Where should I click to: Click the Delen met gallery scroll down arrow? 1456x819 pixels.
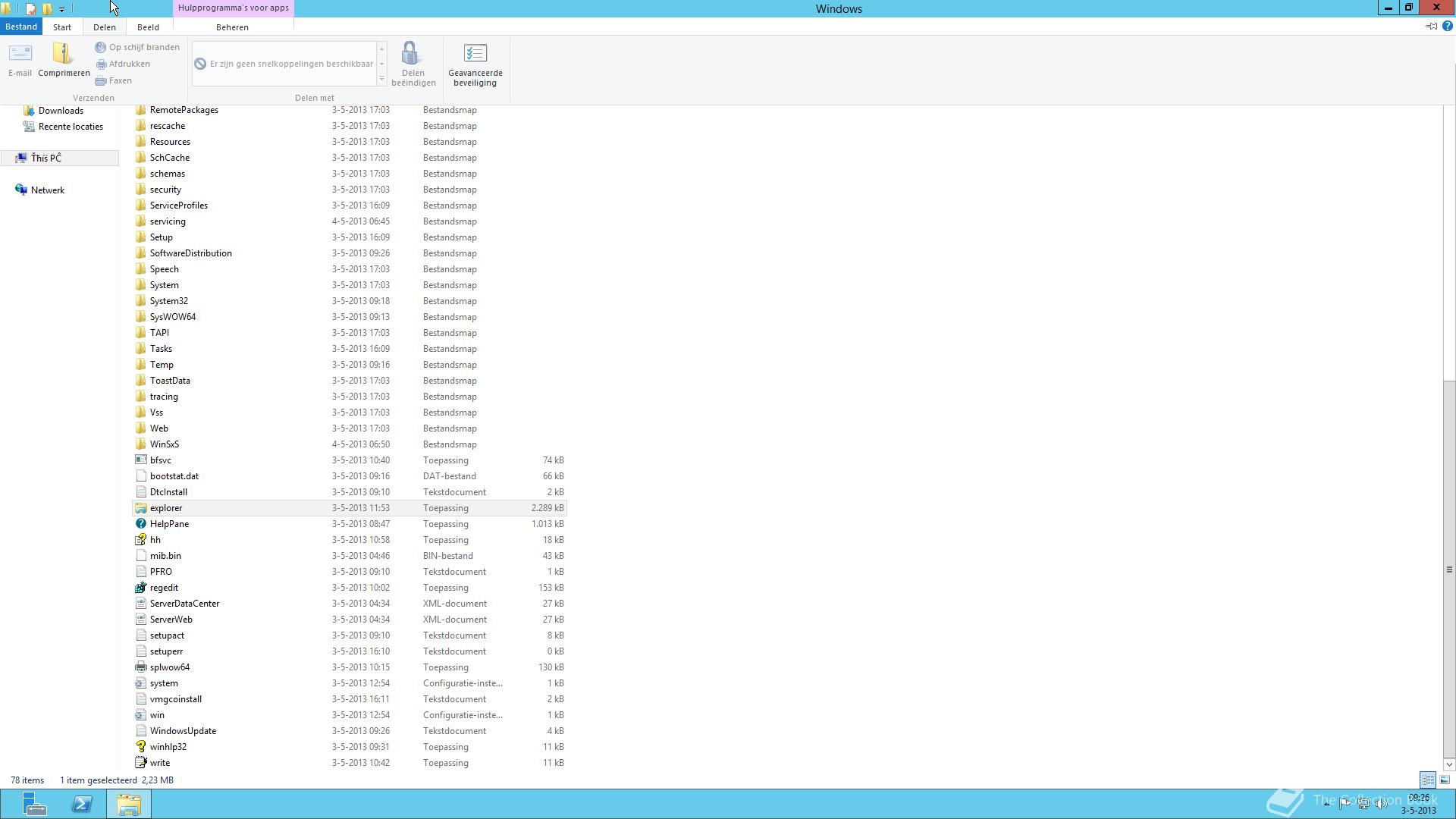point(381,64)
